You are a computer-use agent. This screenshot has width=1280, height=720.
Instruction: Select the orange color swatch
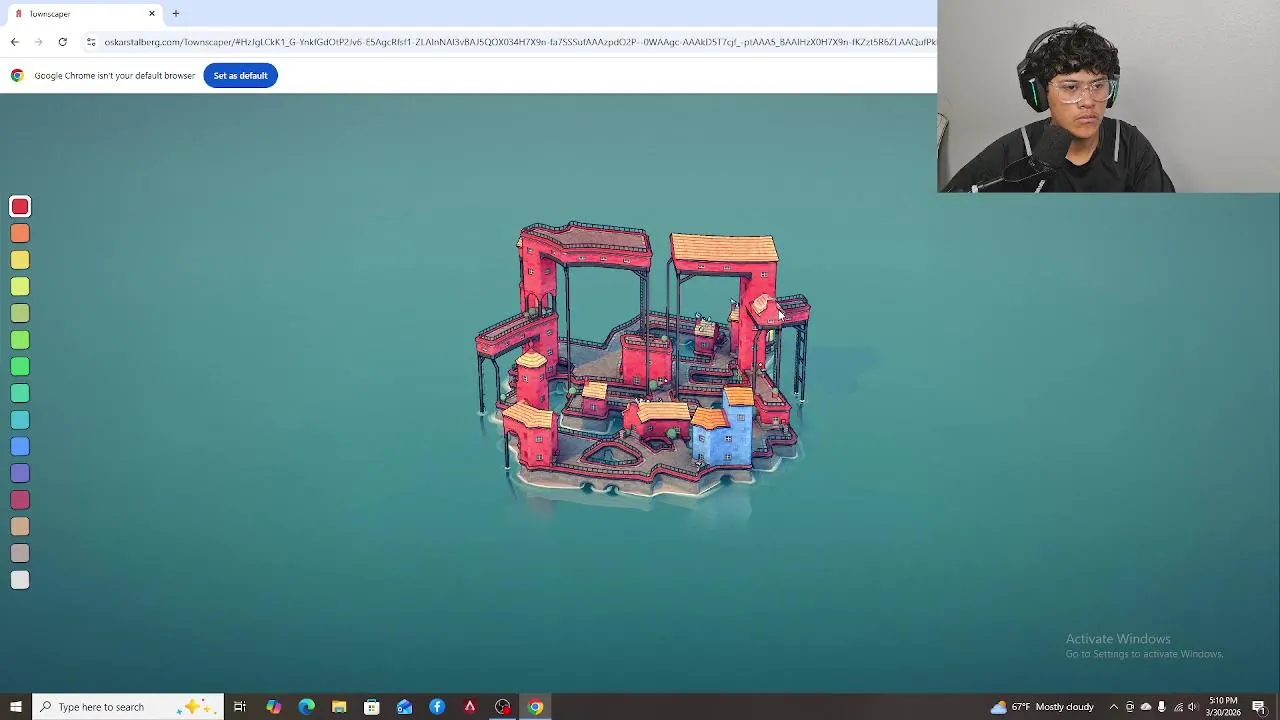pyautogui.click(x=20, y=233)
